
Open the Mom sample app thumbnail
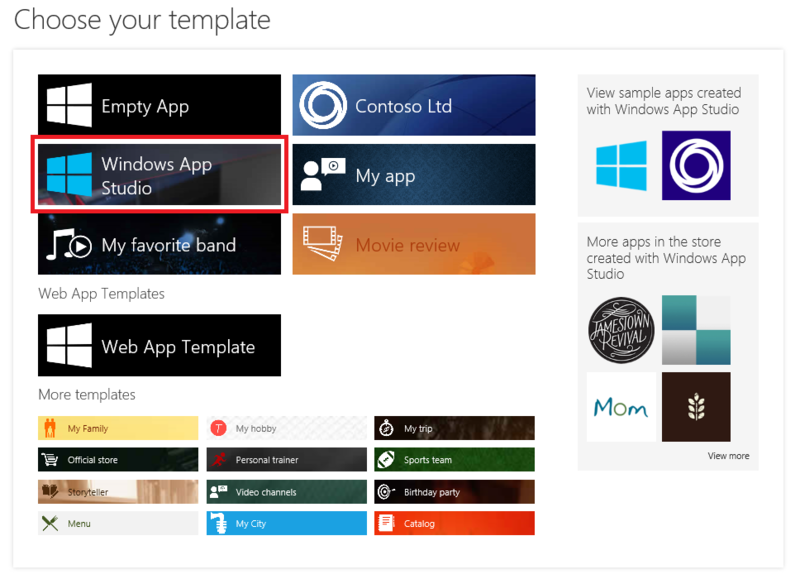(621, 406)
